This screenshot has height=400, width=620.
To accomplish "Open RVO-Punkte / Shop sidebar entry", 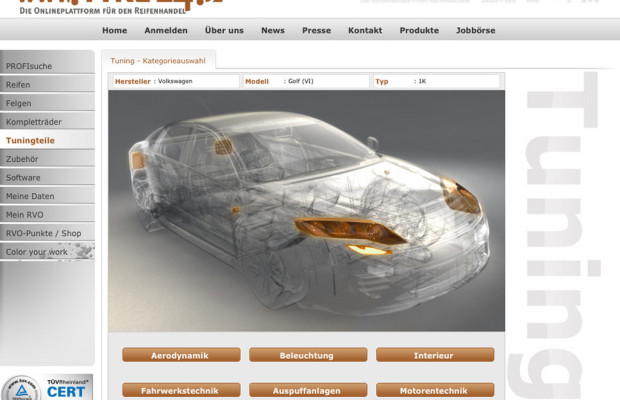I will coord(47,233).
